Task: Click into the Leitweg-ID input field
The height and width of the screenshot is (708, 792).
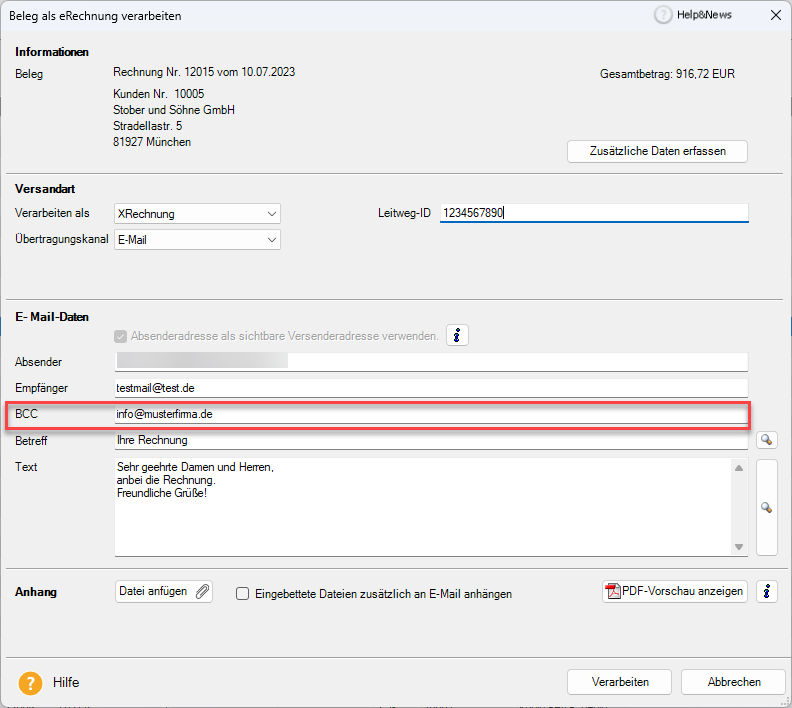Action: tap(593, 213)
